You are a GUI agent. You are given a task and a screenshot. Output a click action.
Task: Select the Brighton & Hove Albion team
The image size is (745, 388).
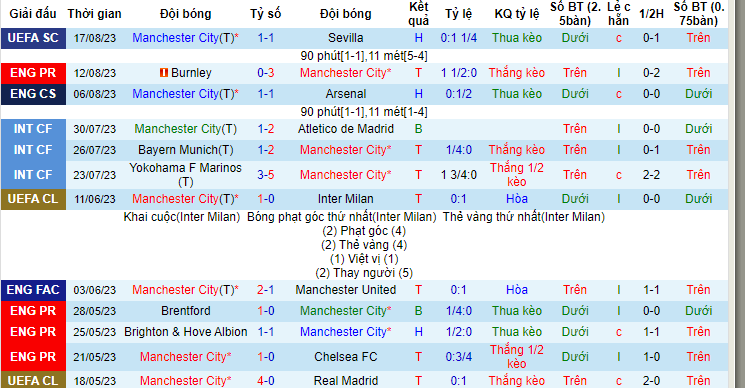point(186,331)
